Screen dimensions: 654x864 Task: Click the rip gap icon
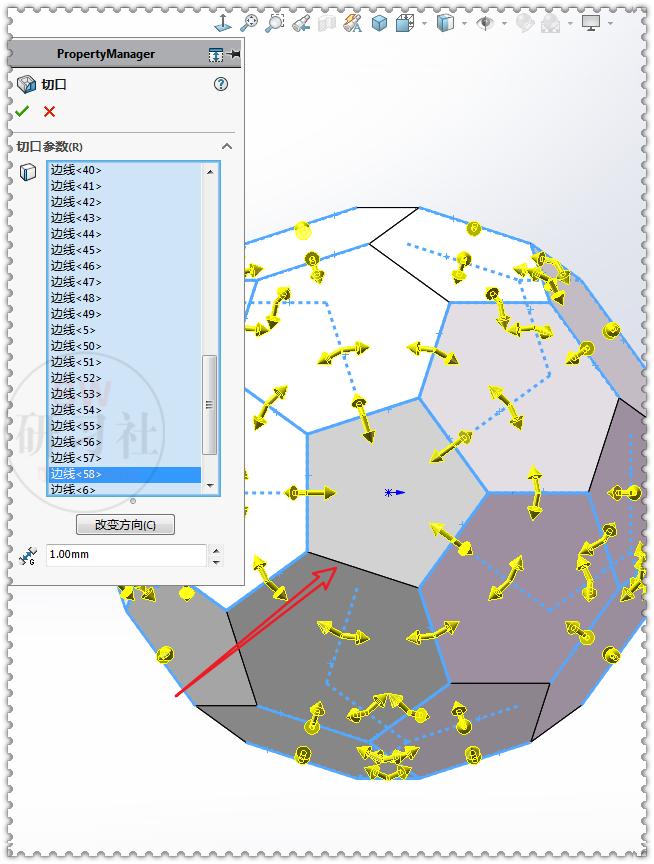pyautogui.click(x=28, y=556)
